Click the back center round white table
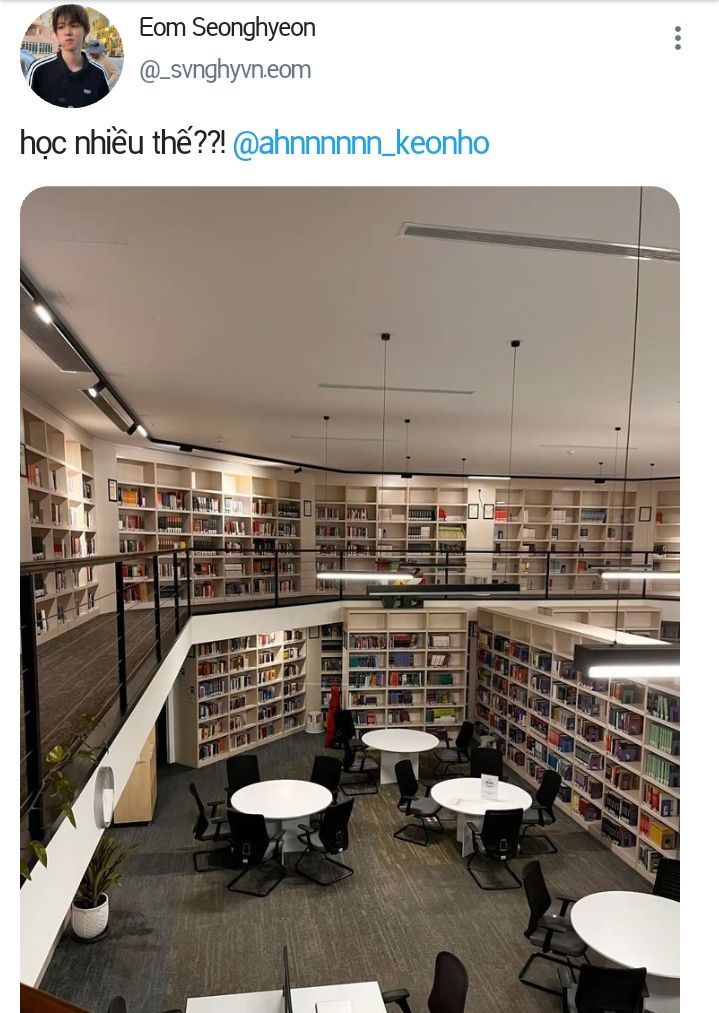Image resolution: width=719 pixels, height=1013 pixels. [400, 742]
